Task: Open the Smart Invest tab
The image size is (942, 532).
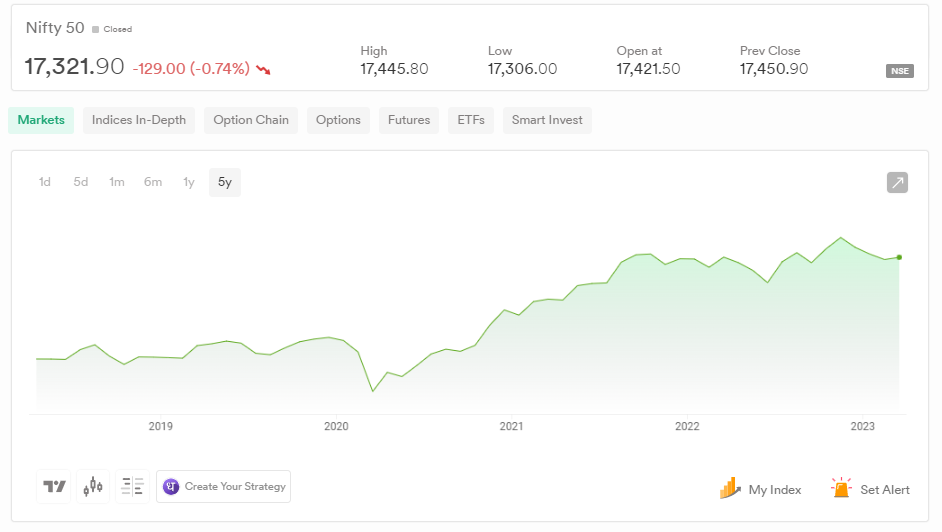Action: [547, 120]
